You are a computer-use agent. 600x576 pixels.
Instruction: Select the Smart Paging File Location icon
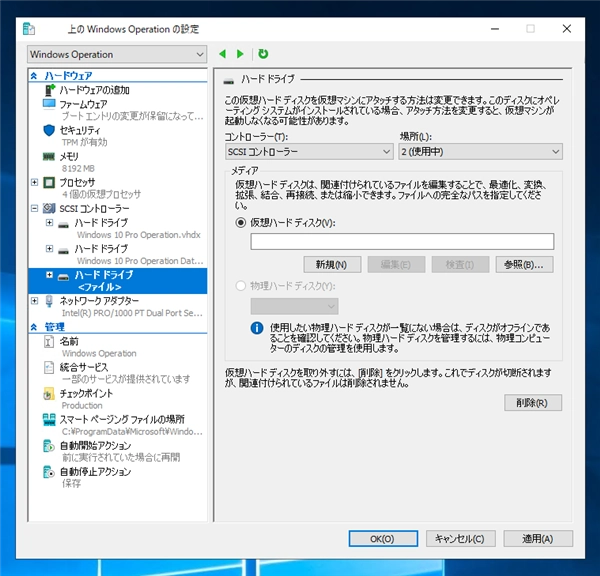point(49,420)
